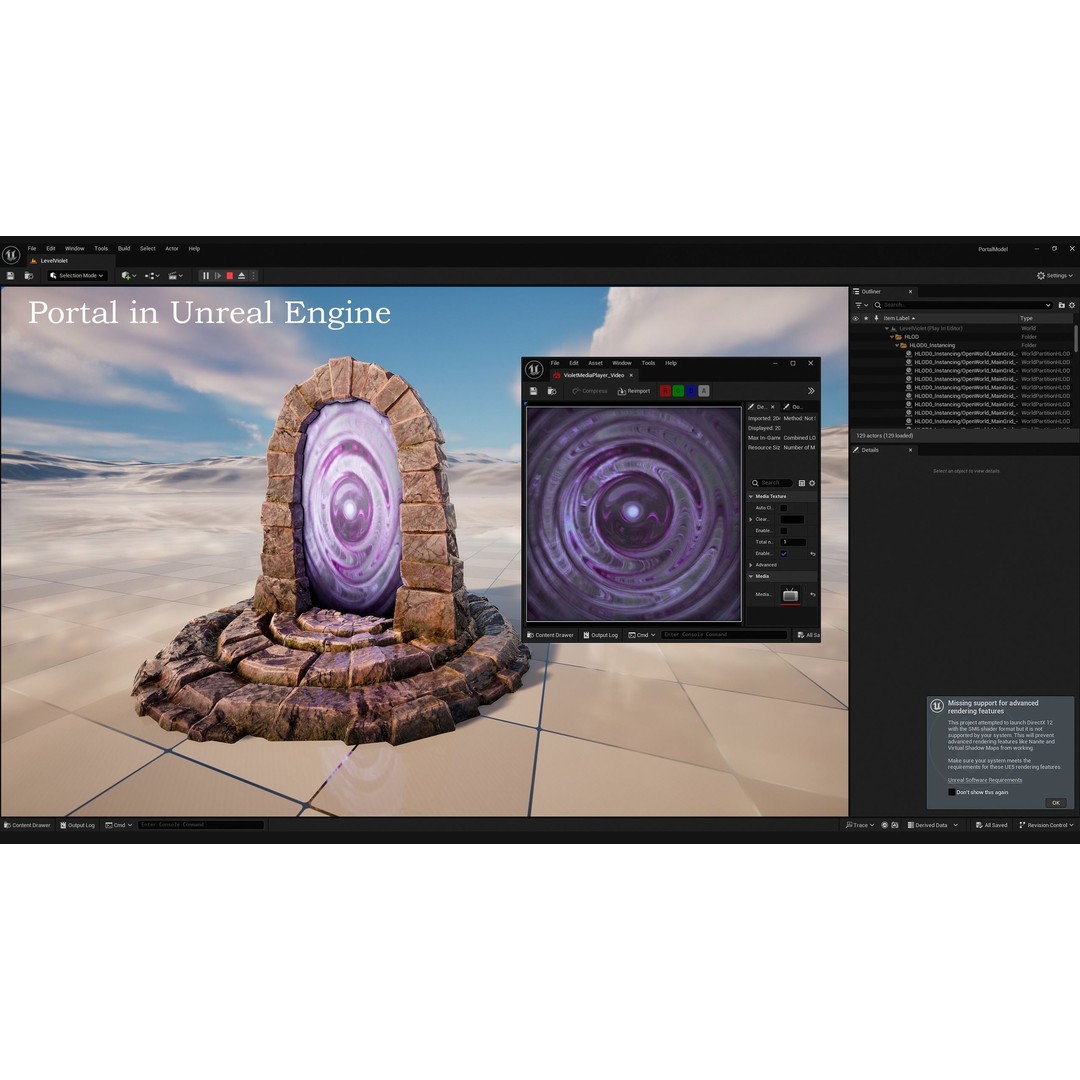Viewport: 1080px width, 1080px height.
Task: Open the Window menu in texture editor
Action: tap(622, 363)
